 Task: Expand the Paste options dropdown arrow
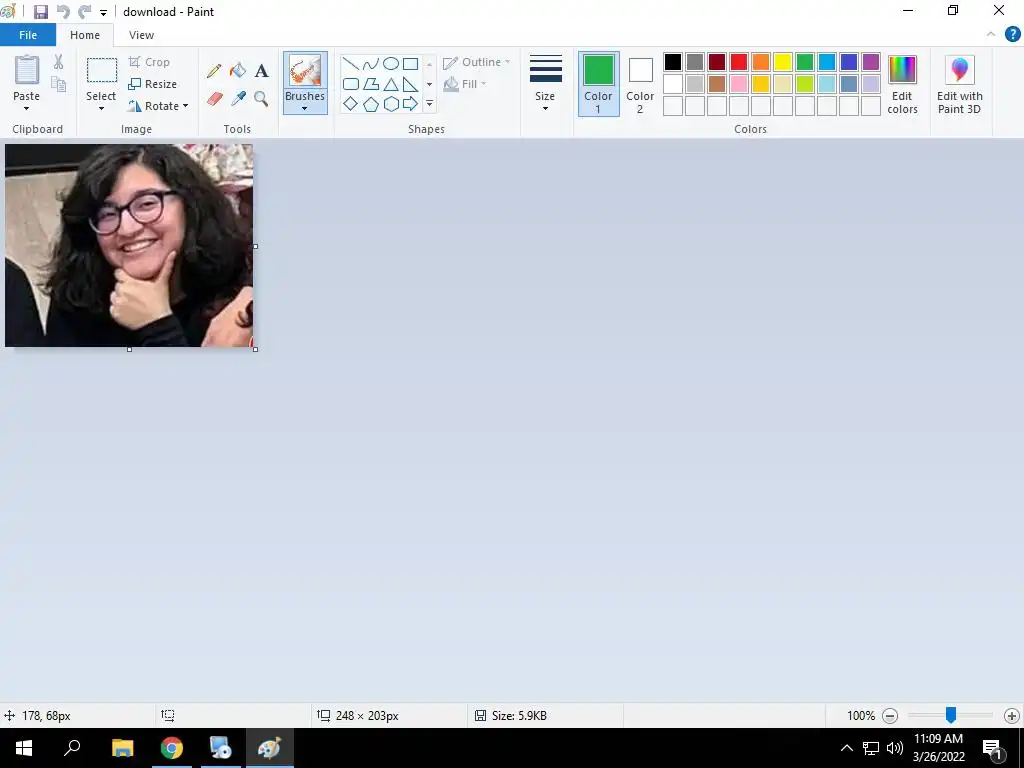[27, 108]
